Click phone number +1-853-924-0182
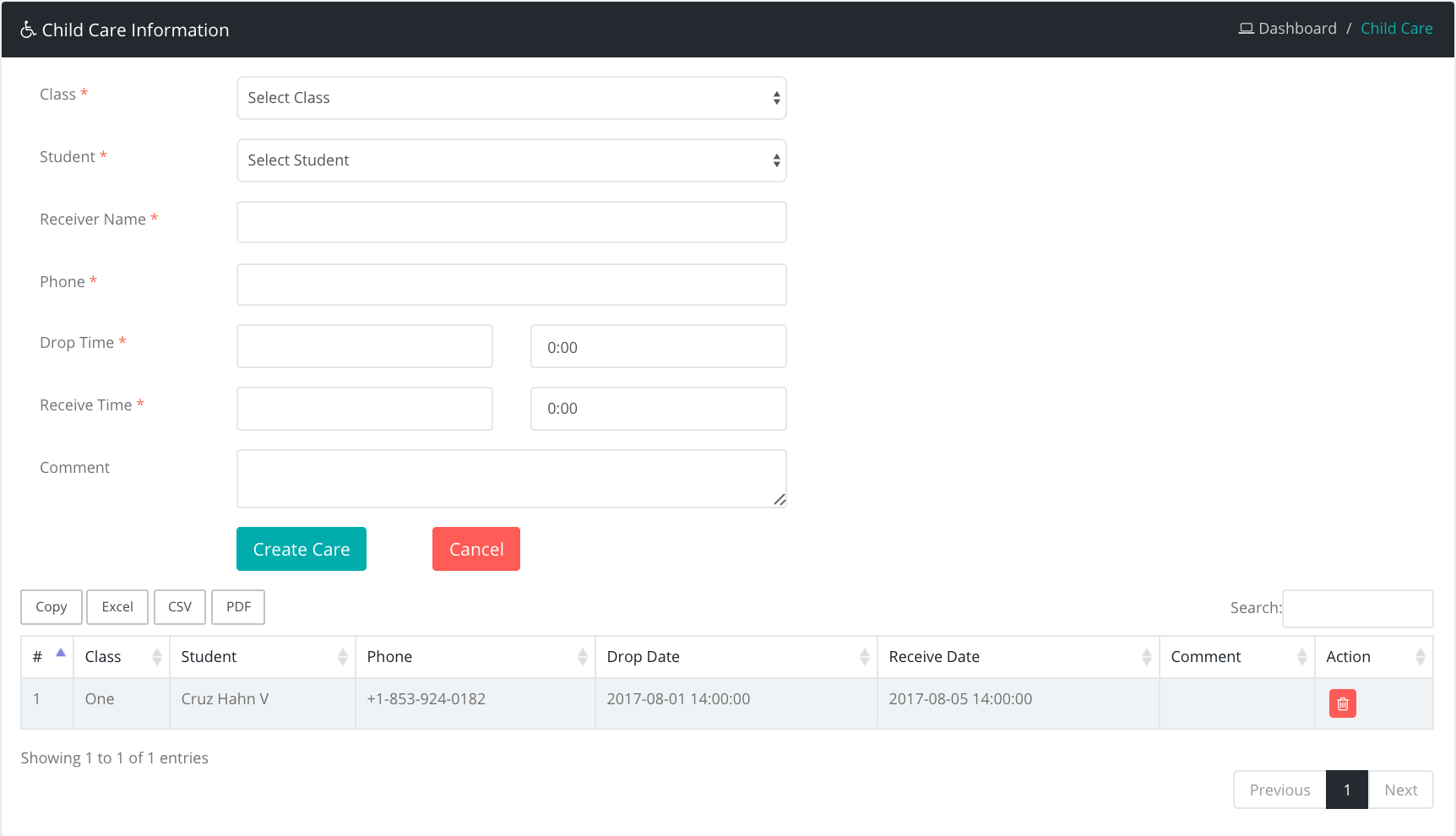1456x836 pixels. (426, 699)
